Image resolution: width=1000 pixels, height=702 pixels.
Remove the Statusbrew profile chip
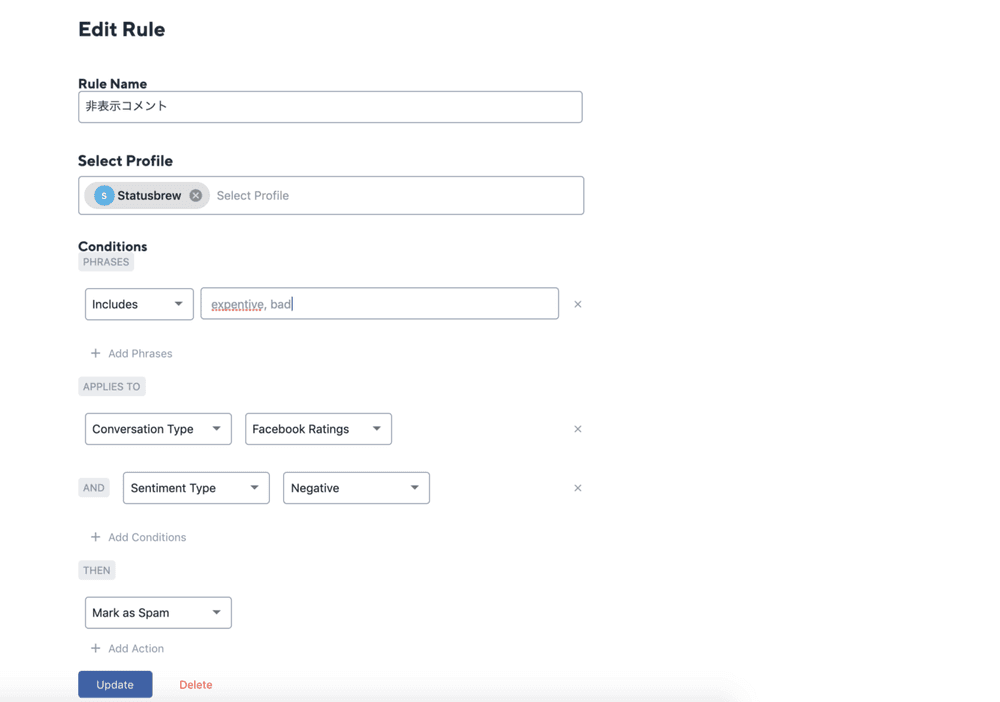[196, 196]
